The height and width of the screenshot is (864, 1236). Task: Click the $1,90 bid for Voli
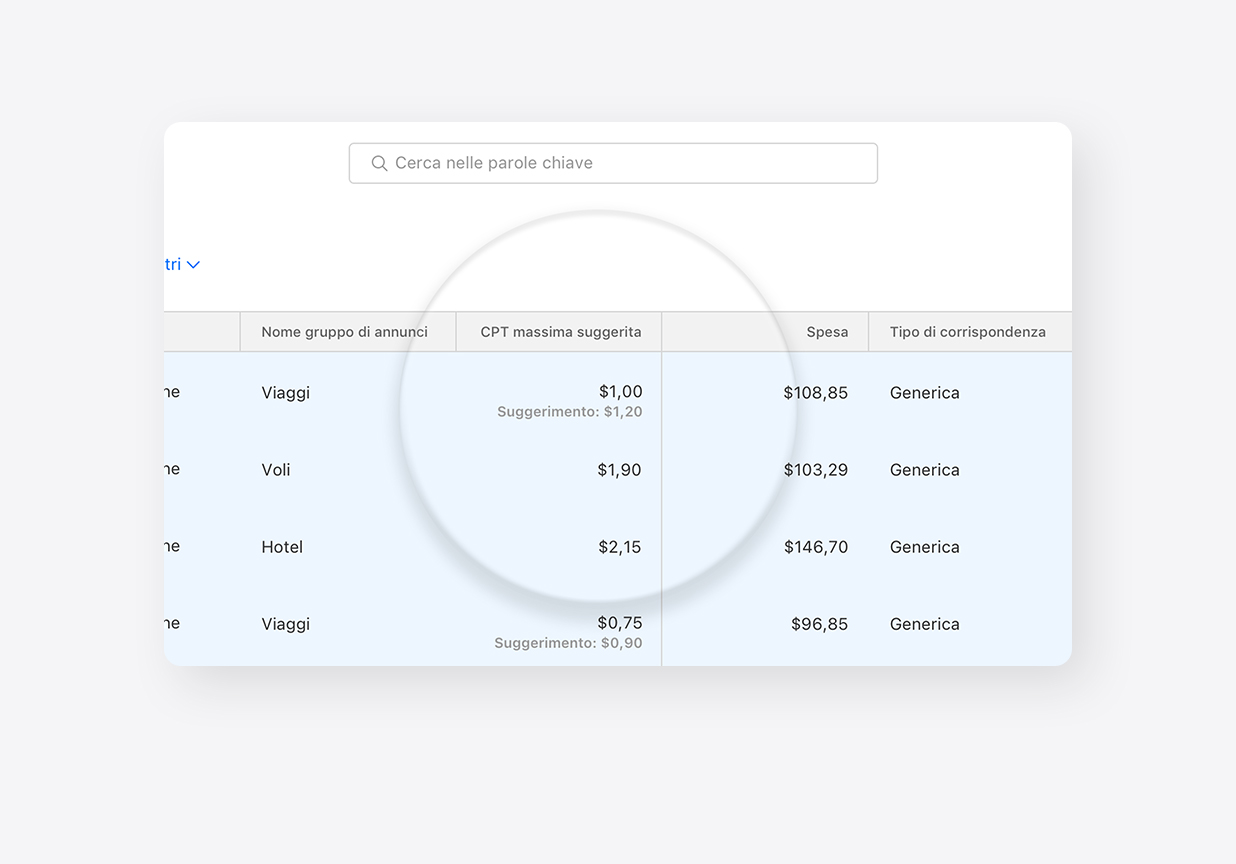click(620, 469)
